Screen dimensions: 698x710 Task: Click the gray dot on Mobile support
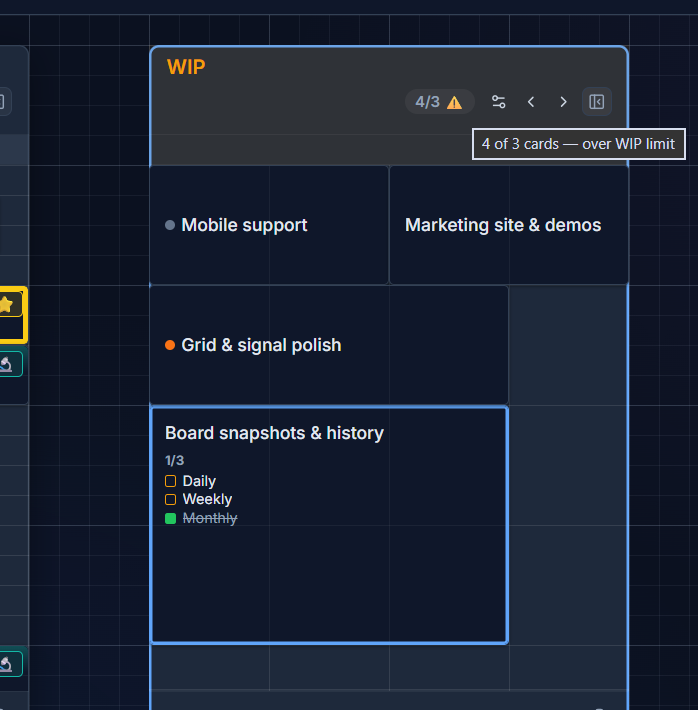pyautogui.click(x=170, y=225)
